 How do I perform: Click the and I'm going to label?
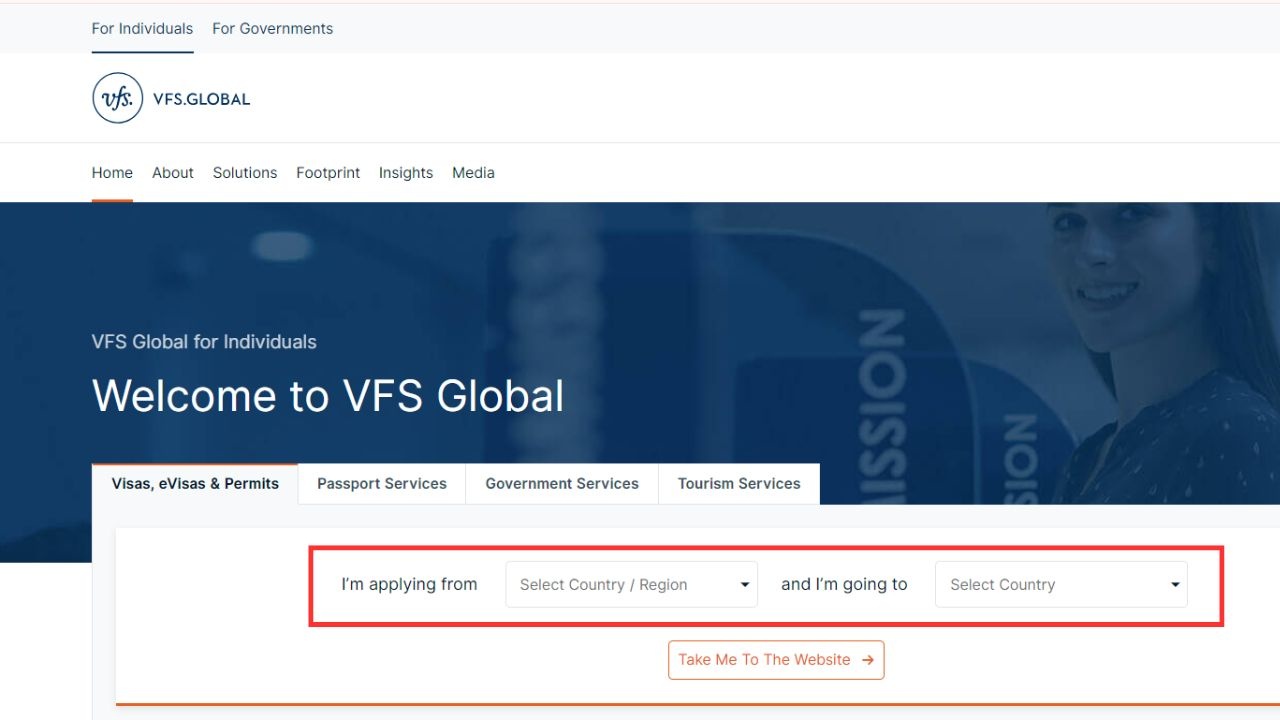tap(844, 585)
